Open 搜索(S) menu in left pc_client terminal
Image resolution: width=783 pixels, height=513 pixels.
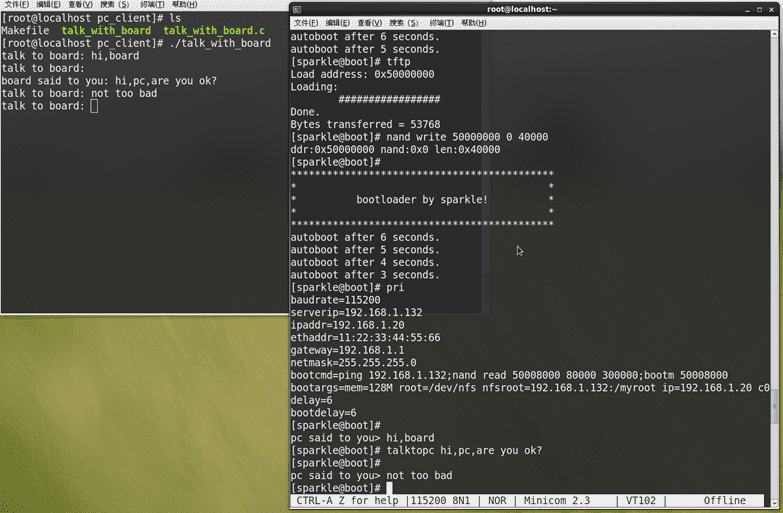(x=115, y=5)
